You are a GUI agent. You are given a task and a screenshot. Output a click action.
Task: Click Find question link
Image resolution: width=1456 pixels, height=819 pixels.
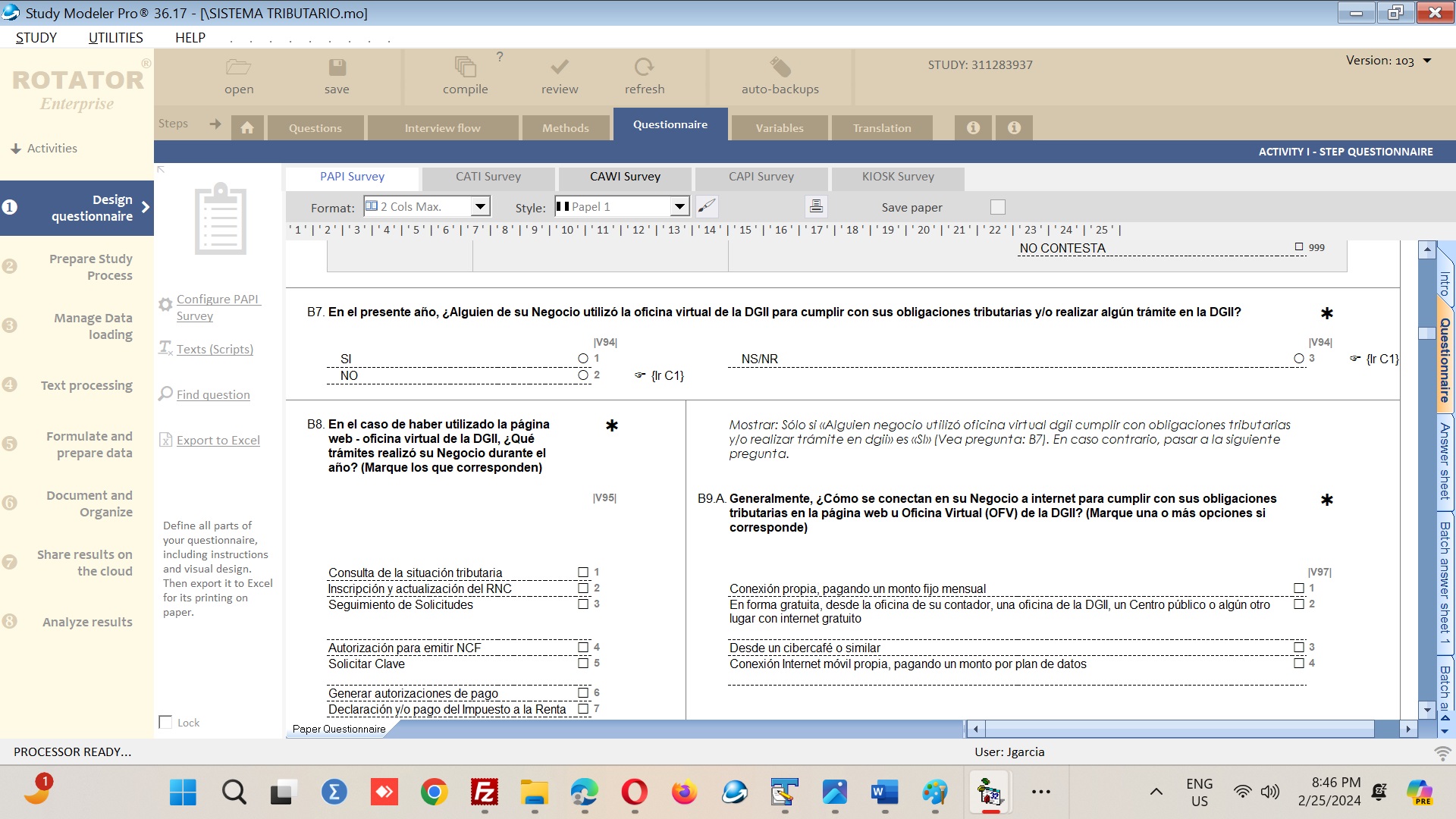click(x=213, y=394)
